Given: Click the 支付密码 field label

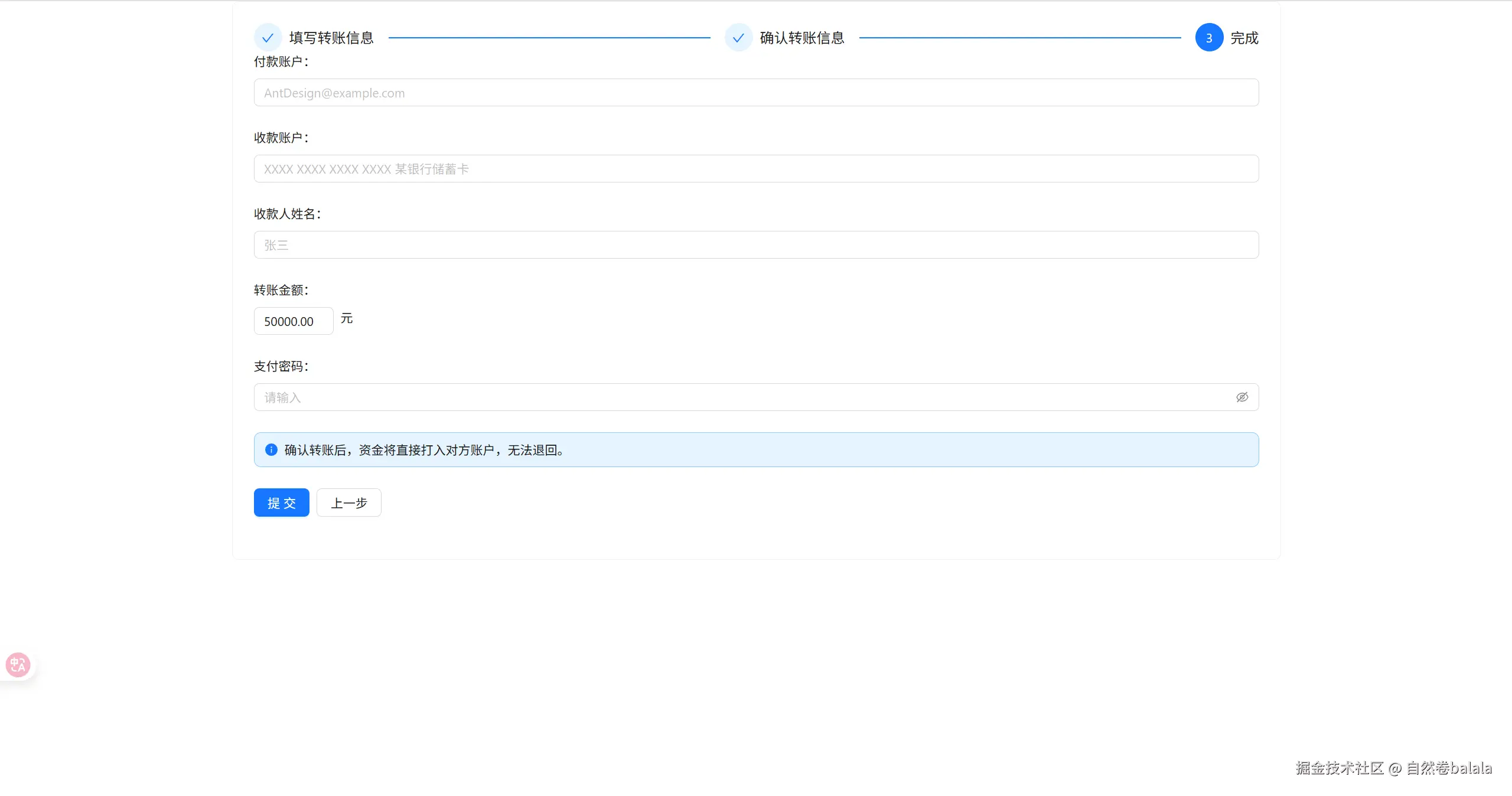Looking at the screenshot, I should pyautogui.click(x=281, y=366).
